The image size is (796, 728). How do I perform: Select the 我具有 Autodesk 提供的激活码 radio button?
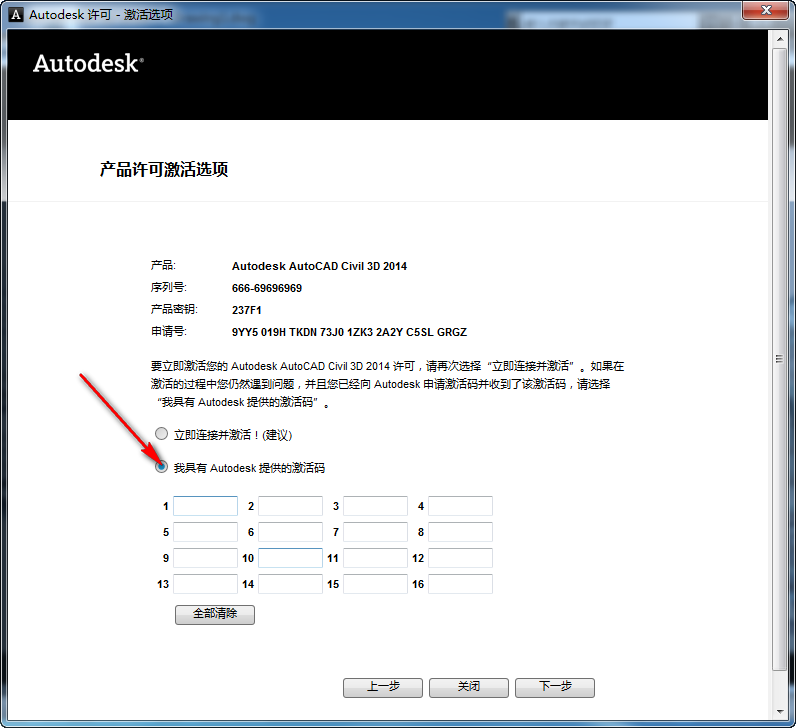point(161,467)
